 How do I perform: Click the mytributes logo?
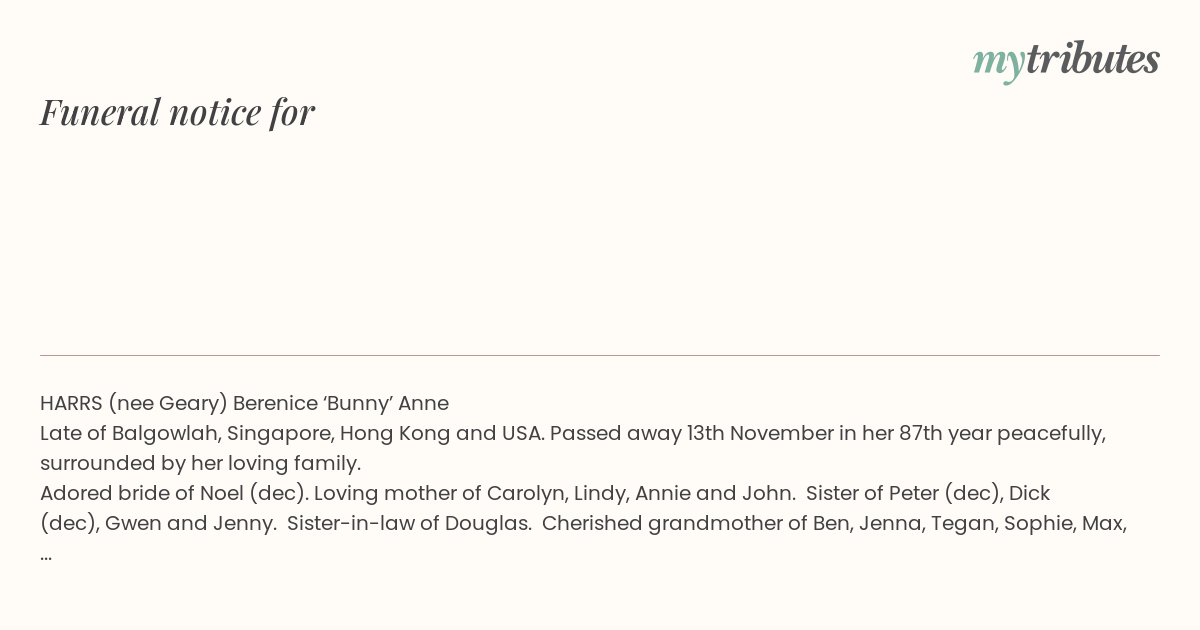point(1066,61)
